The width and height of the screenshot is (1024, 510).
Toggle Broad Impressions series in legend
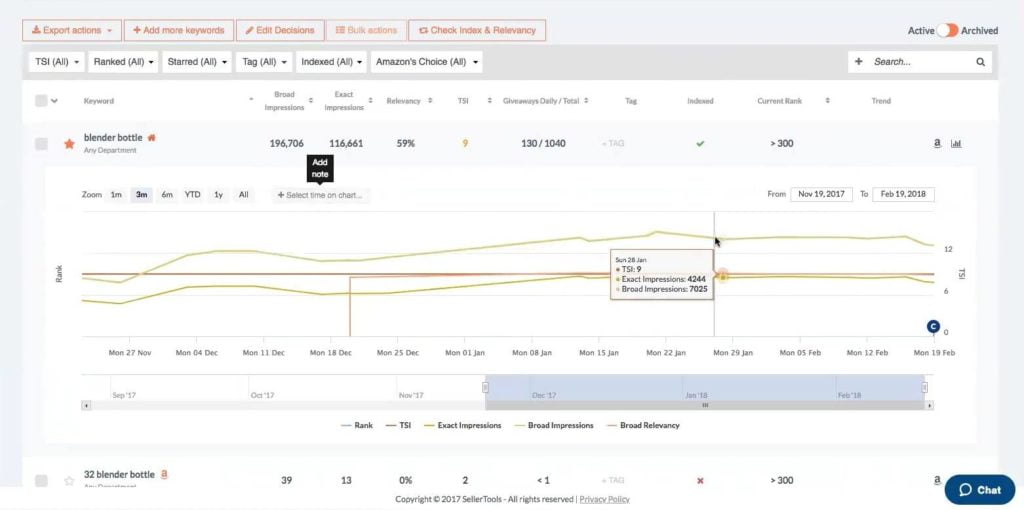(x=554, y=425)
